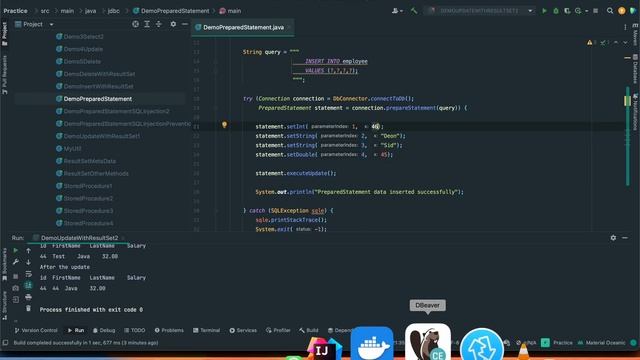640x360 pixels.
Task: Stop the process using the toolbar stop square
Action: click(x=596, y=11)
